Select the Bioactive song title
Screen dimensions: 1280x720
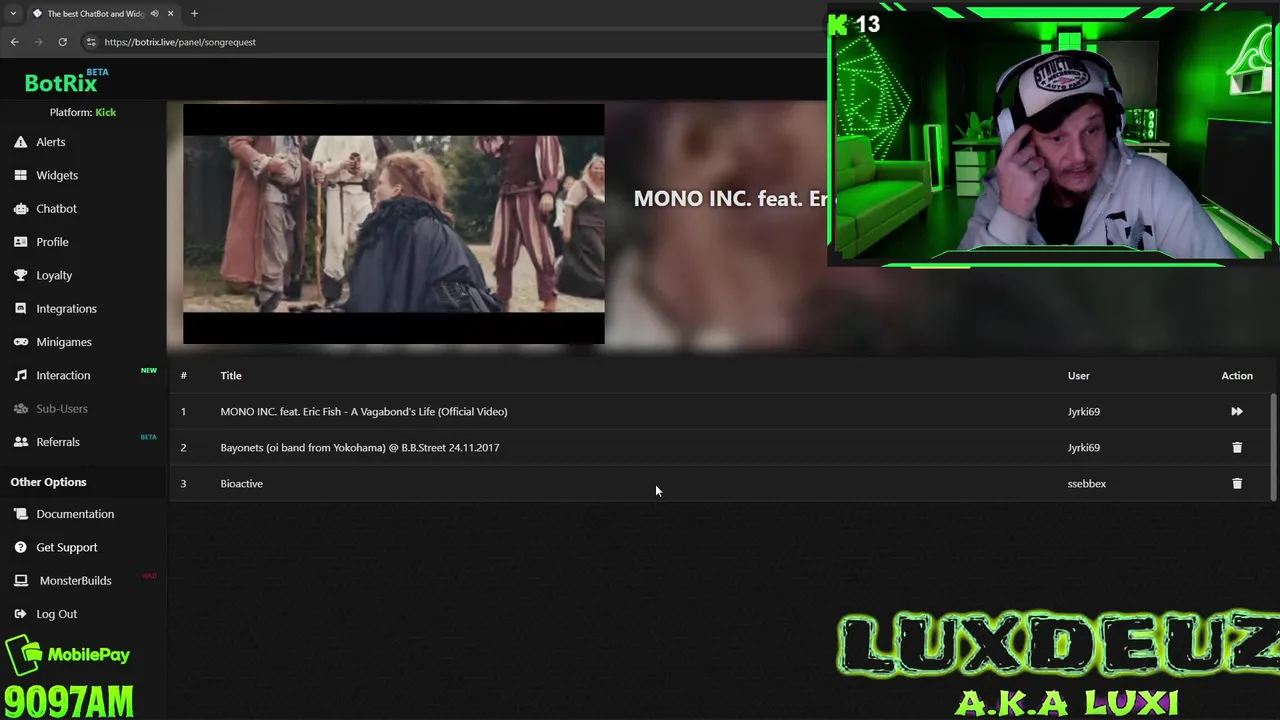pyautogui.click(x=241, y=483)
